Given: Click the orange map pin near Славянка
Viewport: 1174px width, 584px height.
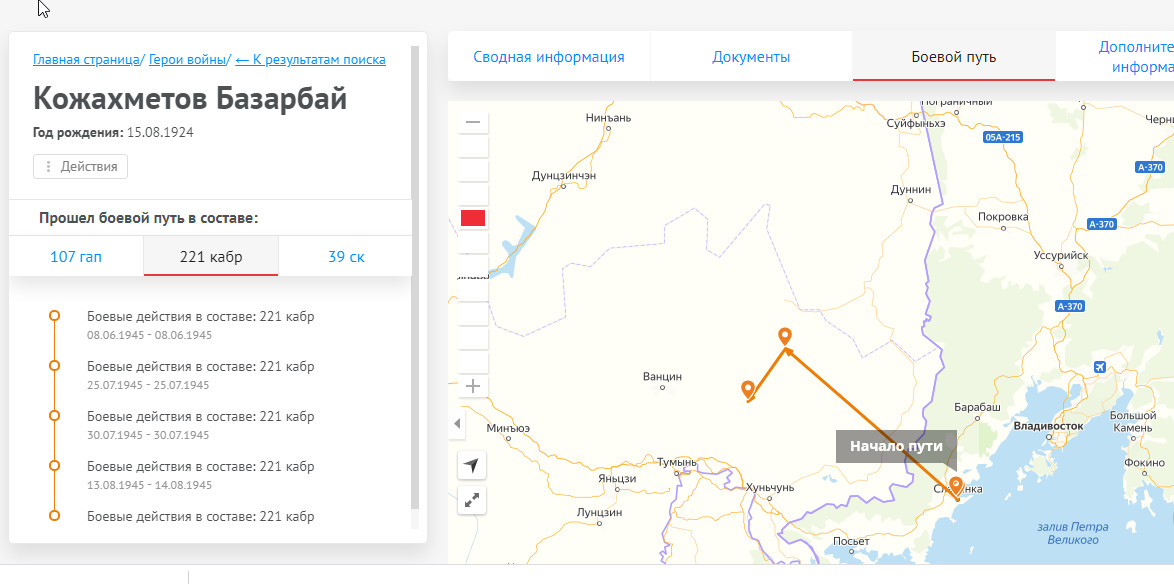Looking at the screenshot, I should pos(956,486).
